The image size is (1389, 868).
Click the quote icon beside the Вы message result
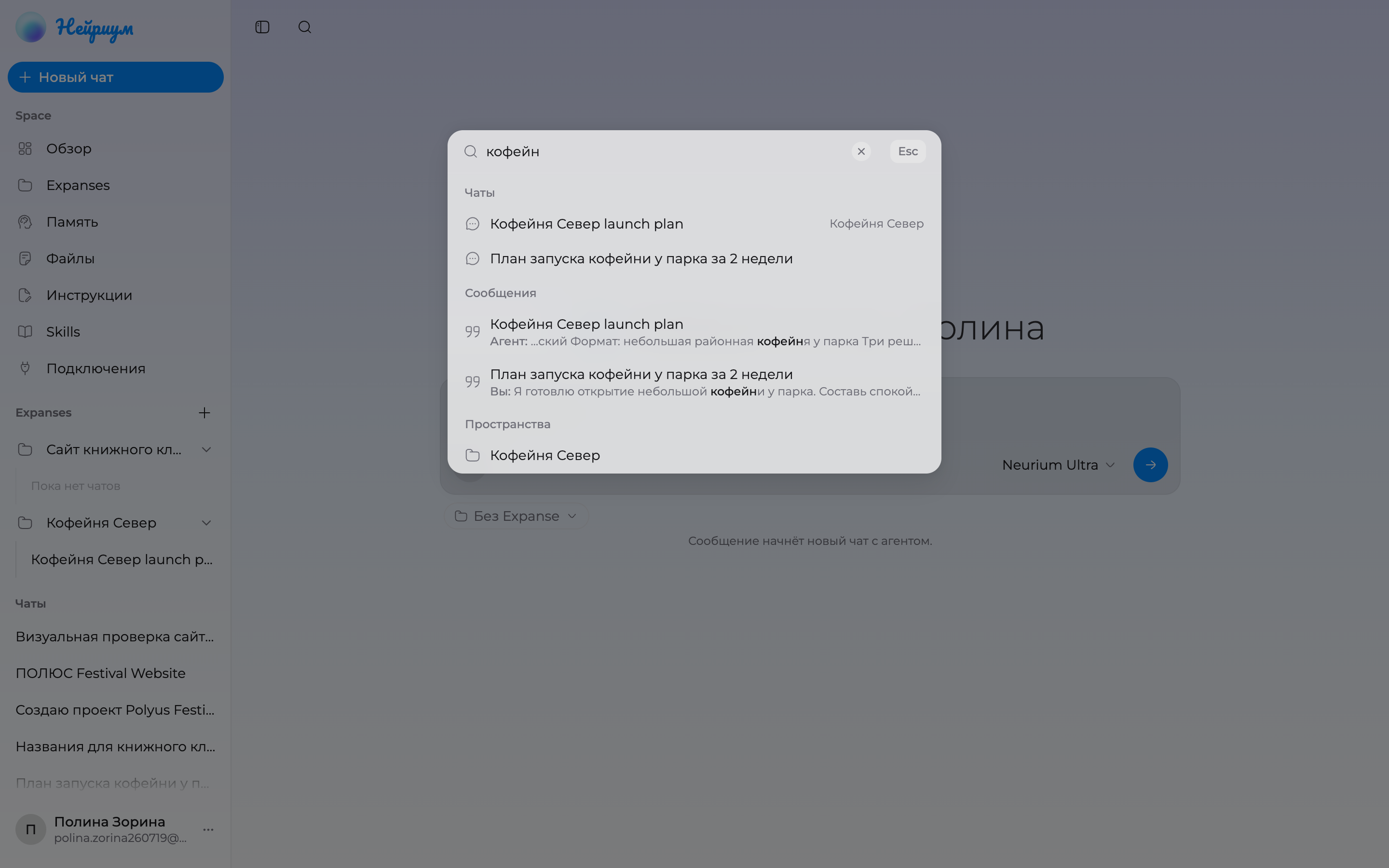point(472,382)
